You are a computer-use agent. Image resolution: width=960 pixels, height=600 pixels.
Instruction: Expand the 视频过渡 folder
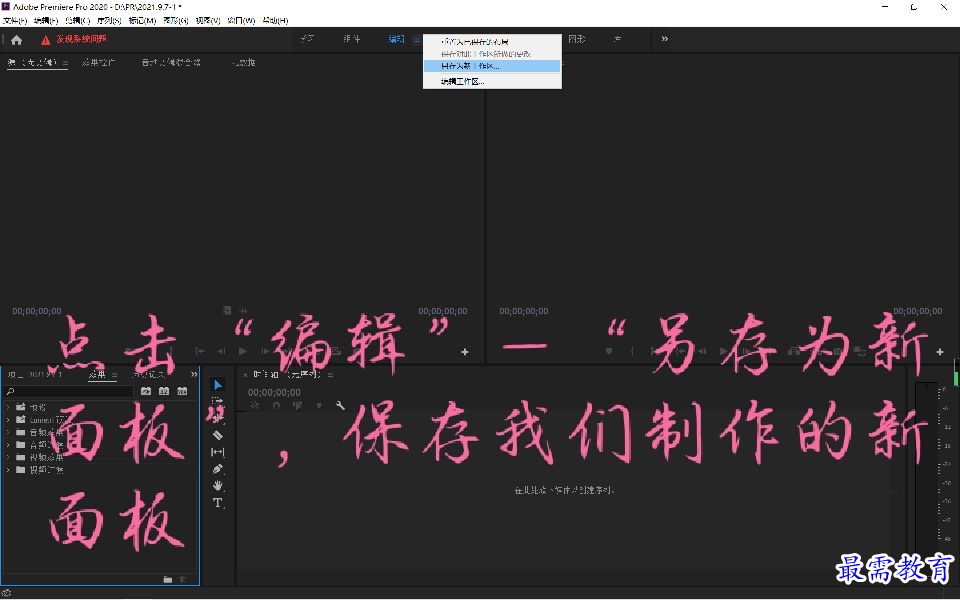pos(8,470)
